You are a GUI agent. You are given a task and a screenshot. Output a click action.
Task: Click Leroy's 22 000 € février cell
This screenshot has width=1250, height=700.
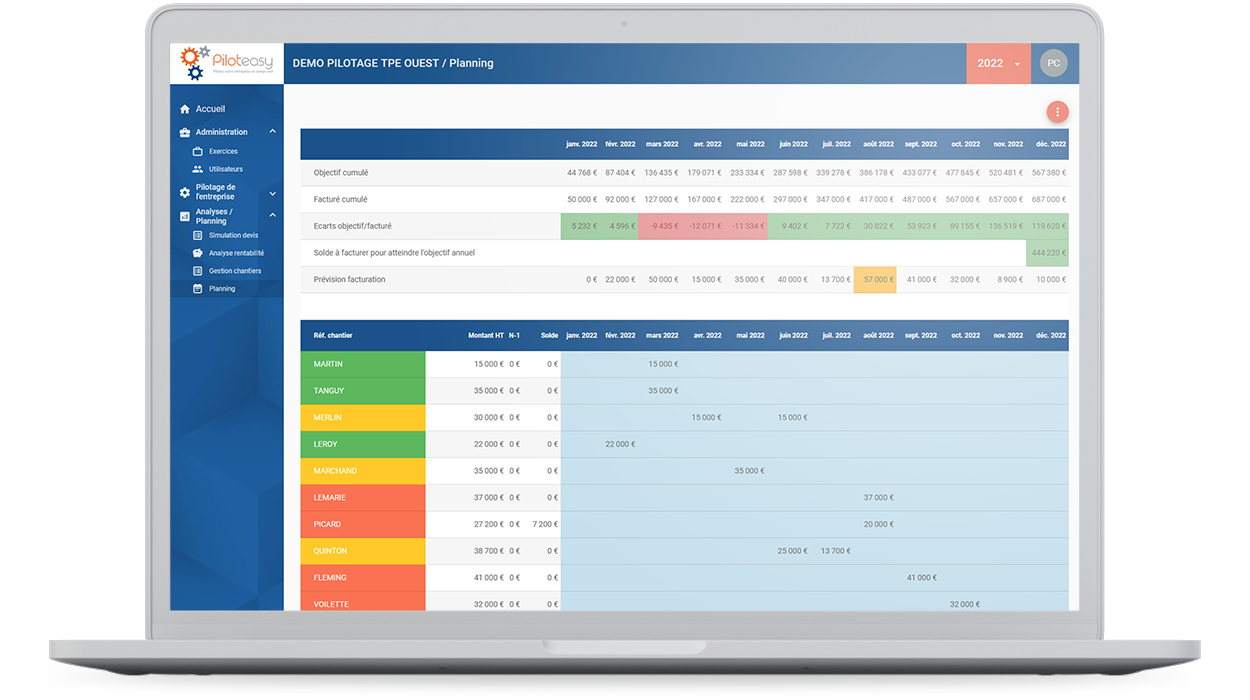click(x=620, y=444)
